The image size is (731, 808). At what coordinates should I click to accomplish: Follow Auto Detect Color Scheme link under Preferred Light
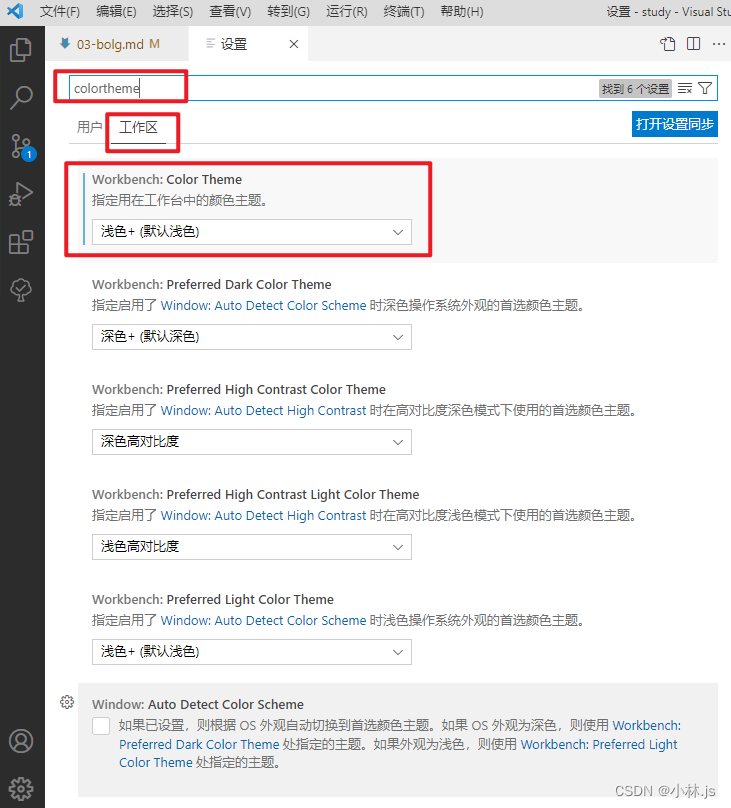(263, 620)
